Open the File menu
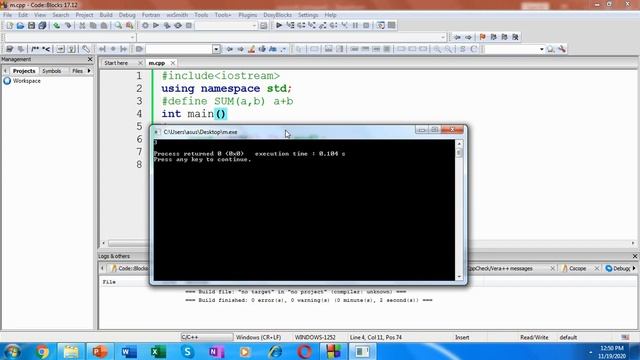 point(7,15)
